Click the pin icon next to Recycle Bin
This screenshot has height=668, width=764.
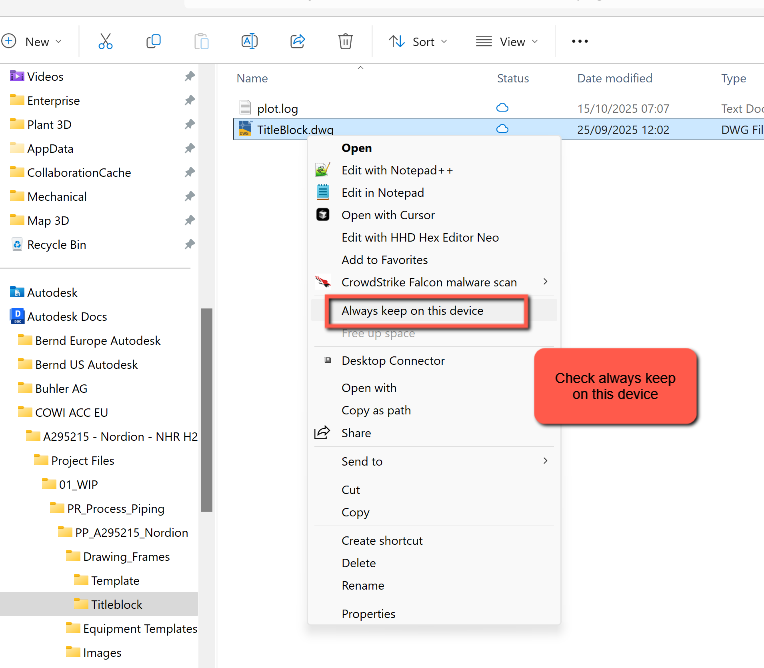coord(190,244)
